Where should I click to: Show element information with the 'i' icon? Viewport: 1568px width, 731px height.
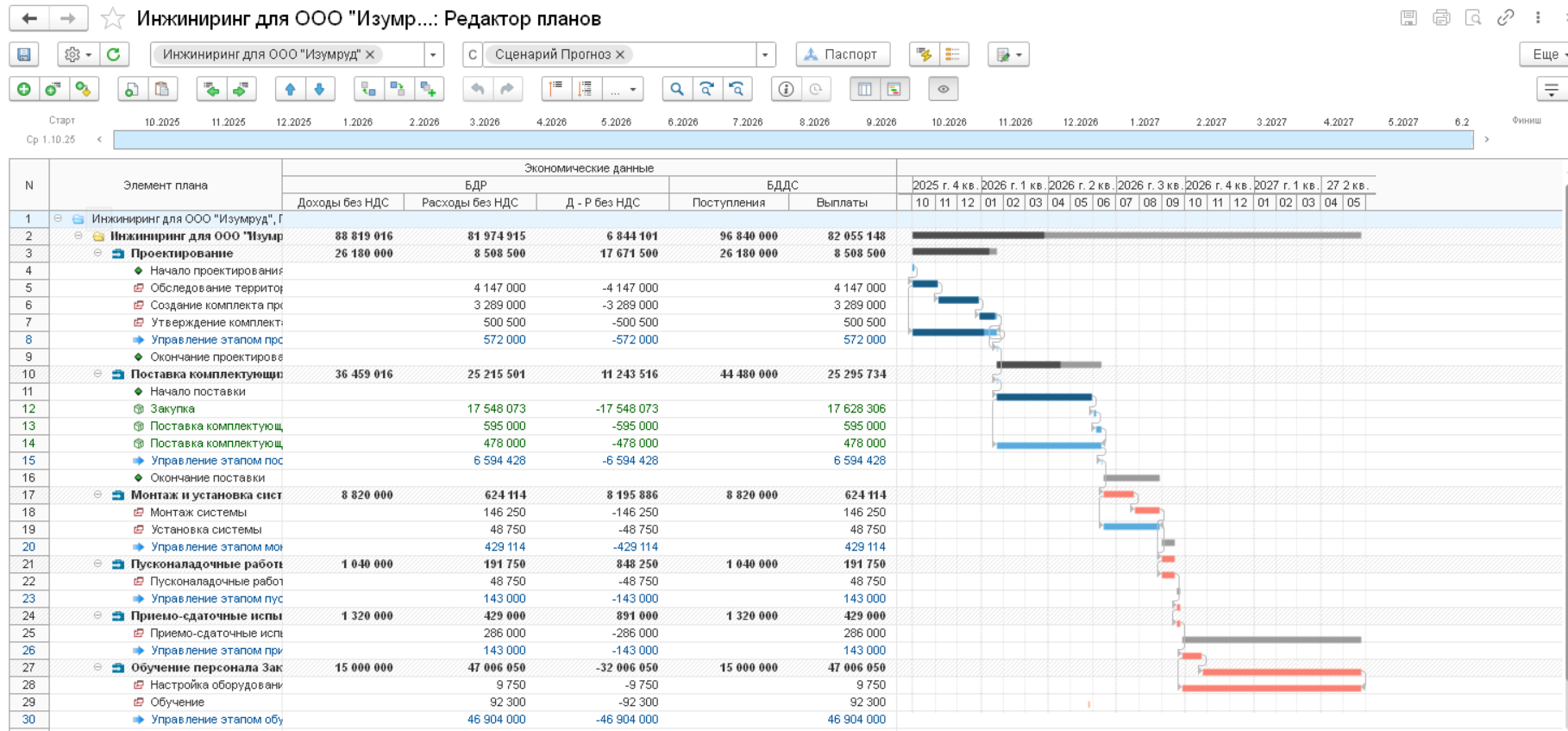click(x=786, y=89)
